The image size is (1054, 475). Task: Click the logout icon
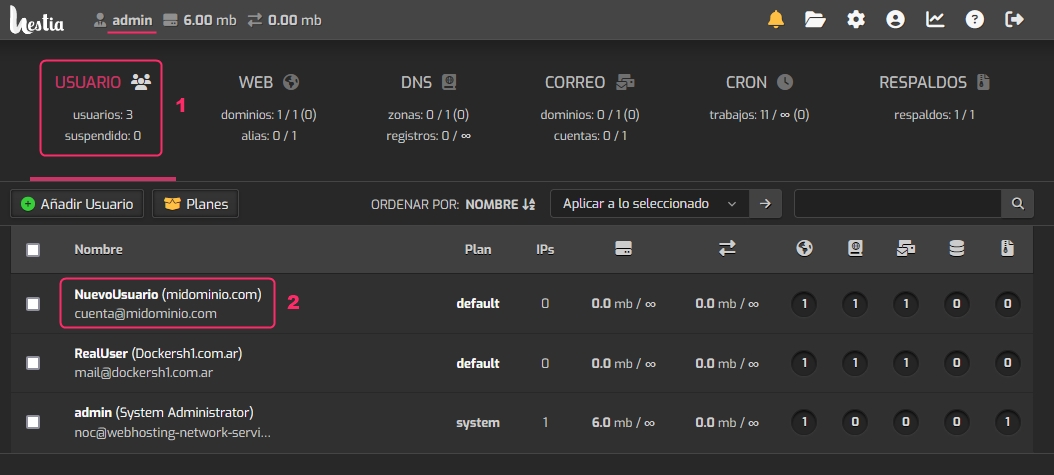pyautogui.click(x=1015, y=19)
